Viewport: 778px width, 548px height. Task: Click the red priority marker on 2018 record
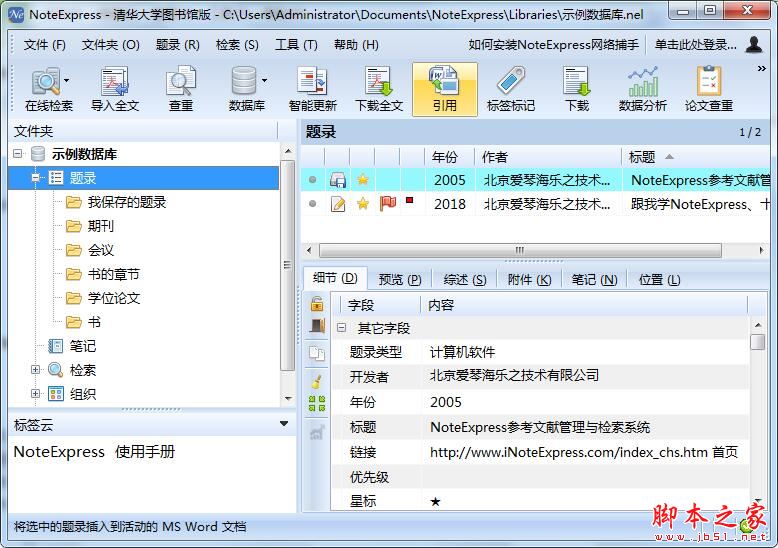[409, 200]
